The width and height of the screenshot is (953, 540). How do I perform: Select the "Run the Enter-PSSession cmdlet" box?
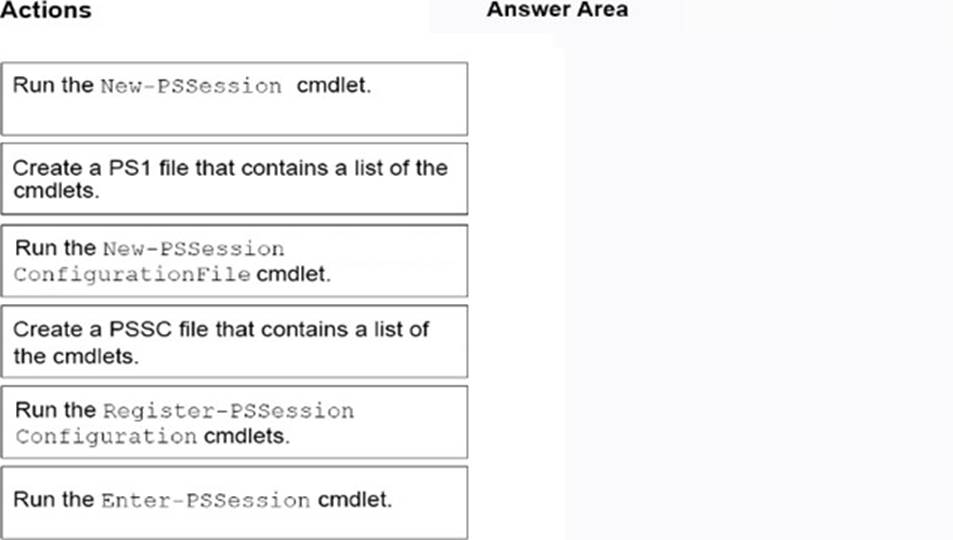pyautogui.click(x=234, y=502)
